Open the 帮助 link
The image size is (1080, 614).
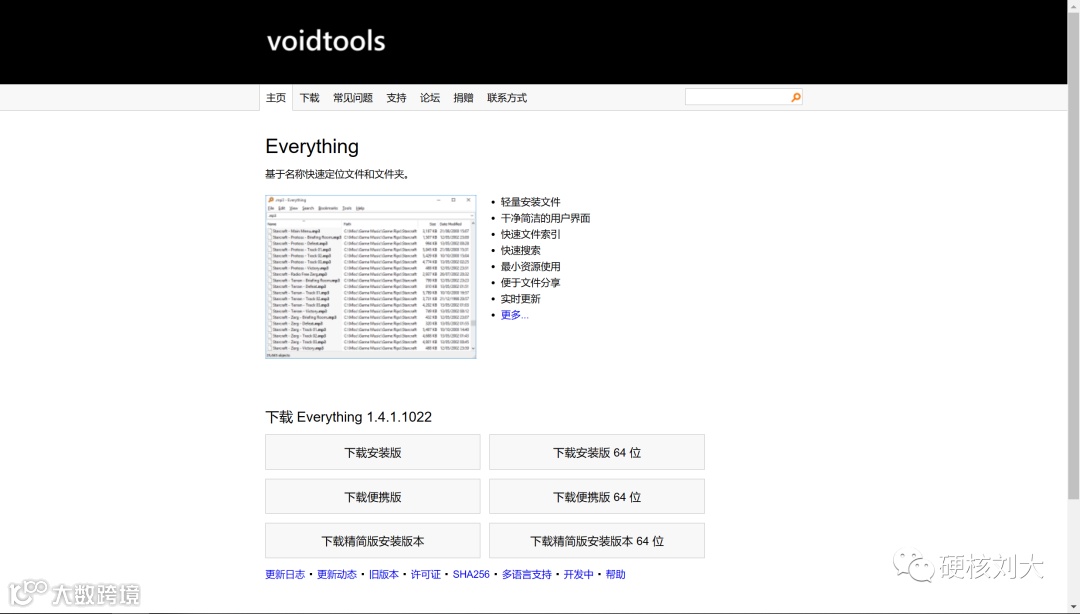pos(616,574)
